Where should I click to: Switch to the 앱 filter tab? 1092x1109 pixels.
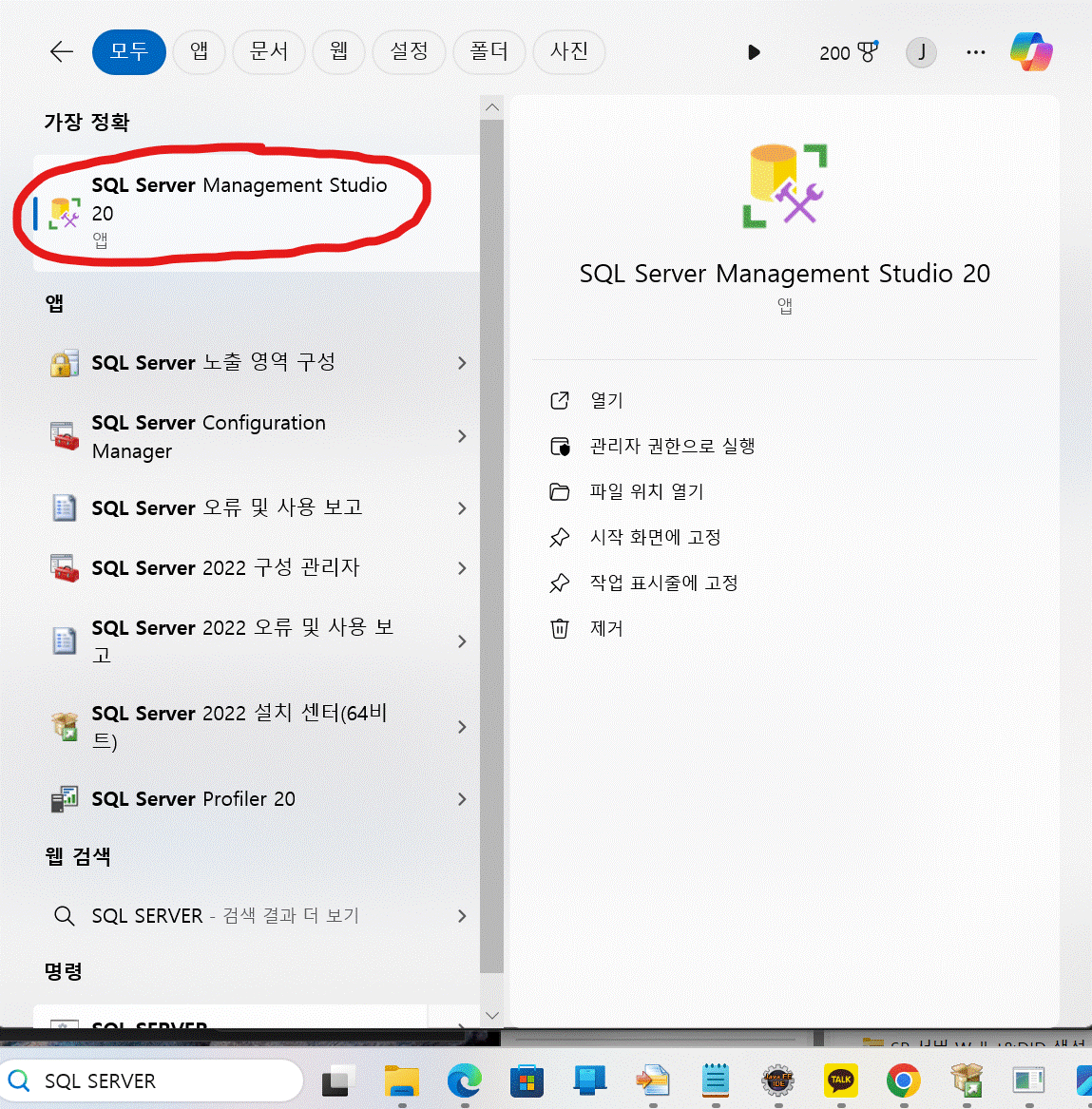pyautogui.click(x=199, y=51)
